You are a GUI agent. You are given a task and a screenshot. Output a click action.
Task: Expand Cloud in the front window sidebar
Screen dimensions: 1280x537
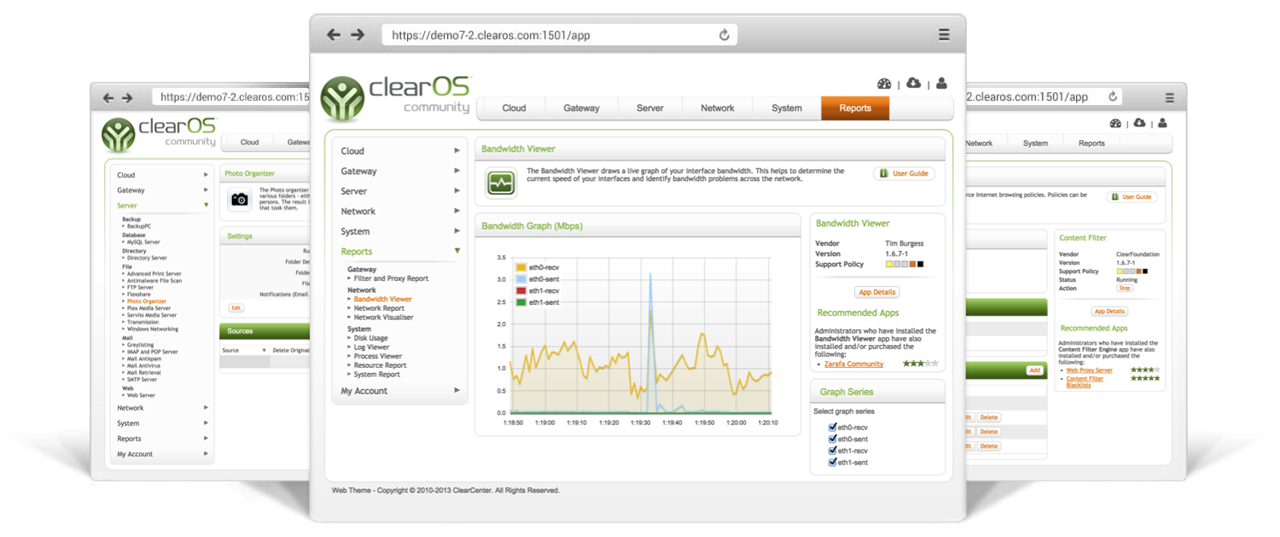[400, 151]
